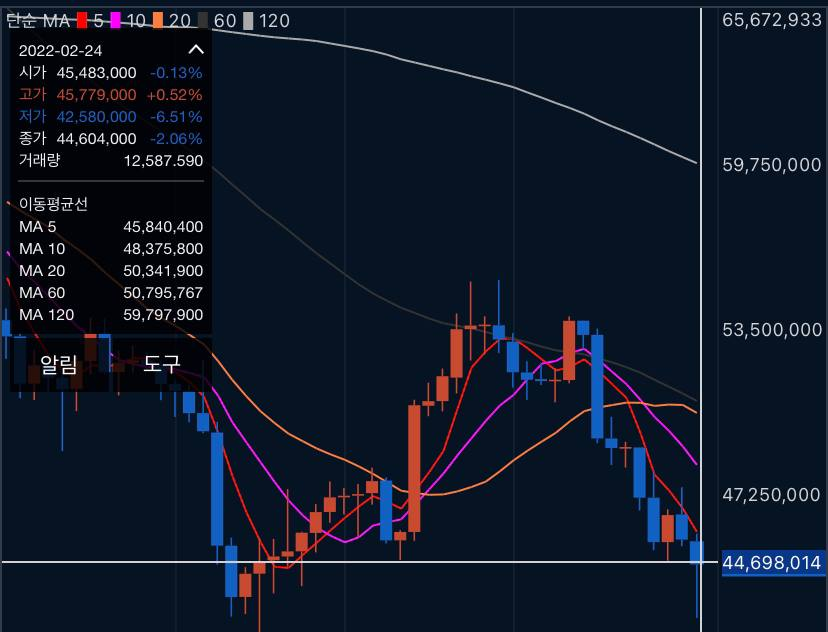
Task: Click the dark gray MA 60 legend swatch
Action: 203,21
